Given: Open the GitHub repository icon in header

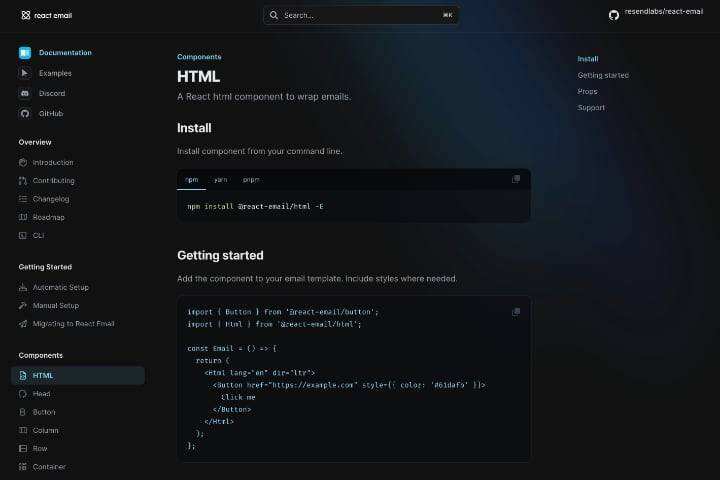Looking at the screenshot, I should click(x=614, y=15).
